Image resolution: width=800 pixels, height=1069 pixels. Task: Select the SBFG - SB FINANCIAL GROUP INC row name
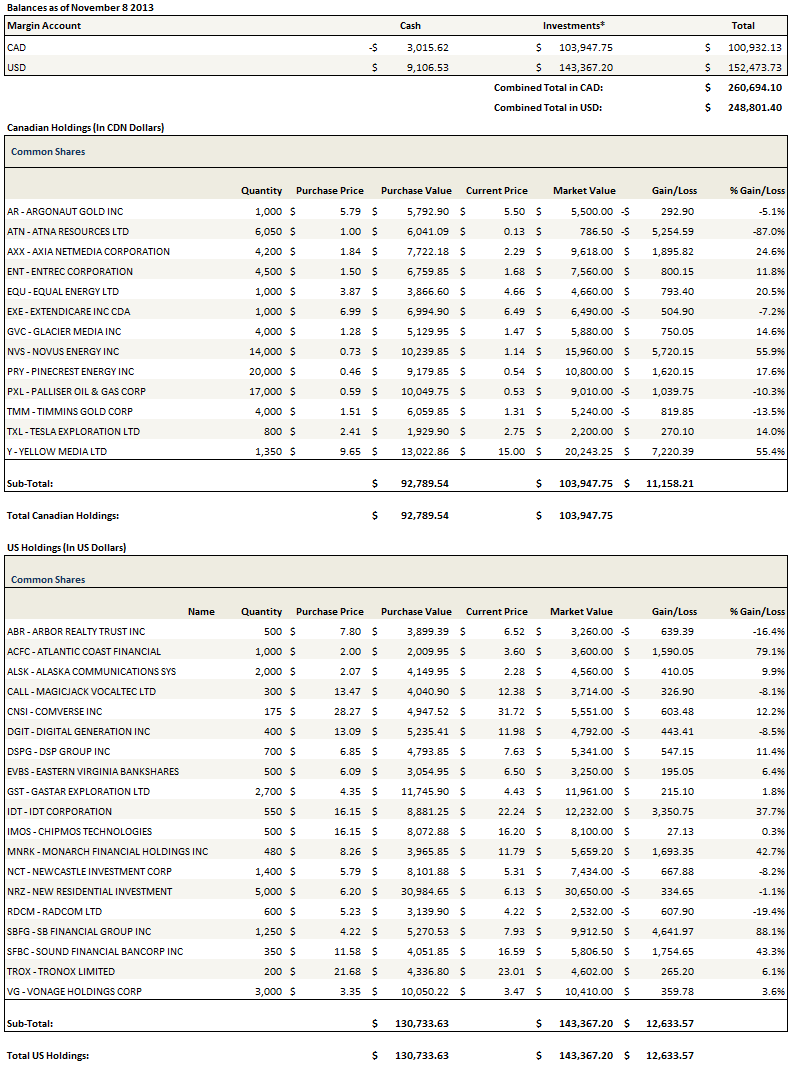[x=79, y=931]
